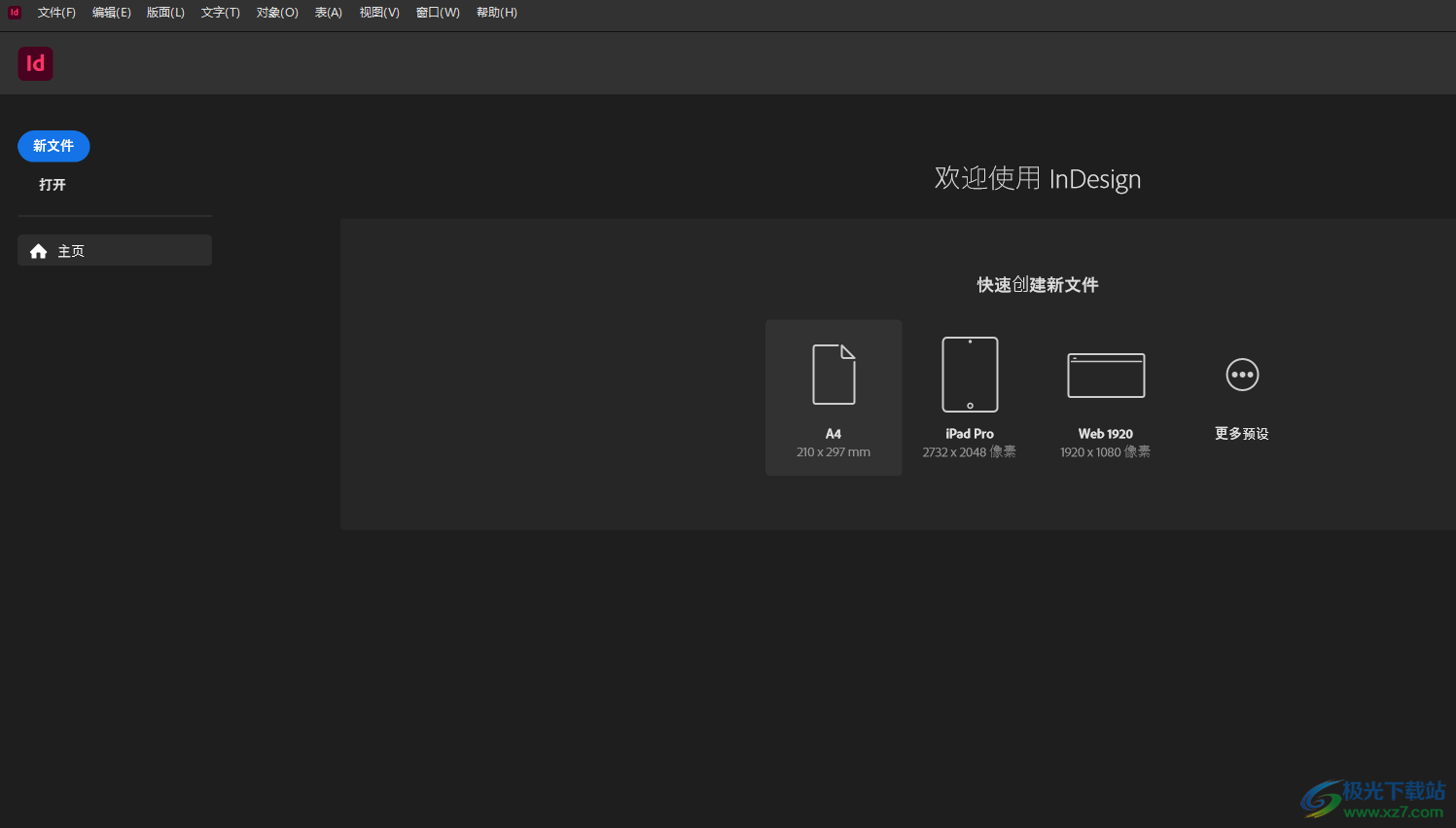The height and width of the screenshot is (828, 1456).
Task: Click the 快速创建新文件 heading
Action: pos(1038,285)
